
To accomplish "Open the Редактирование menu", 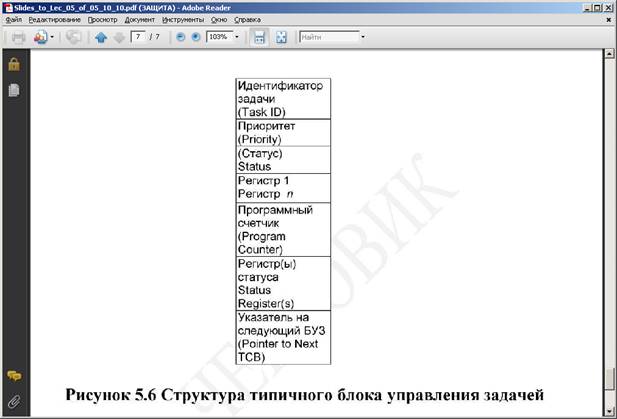I will (x=54, y=20).
